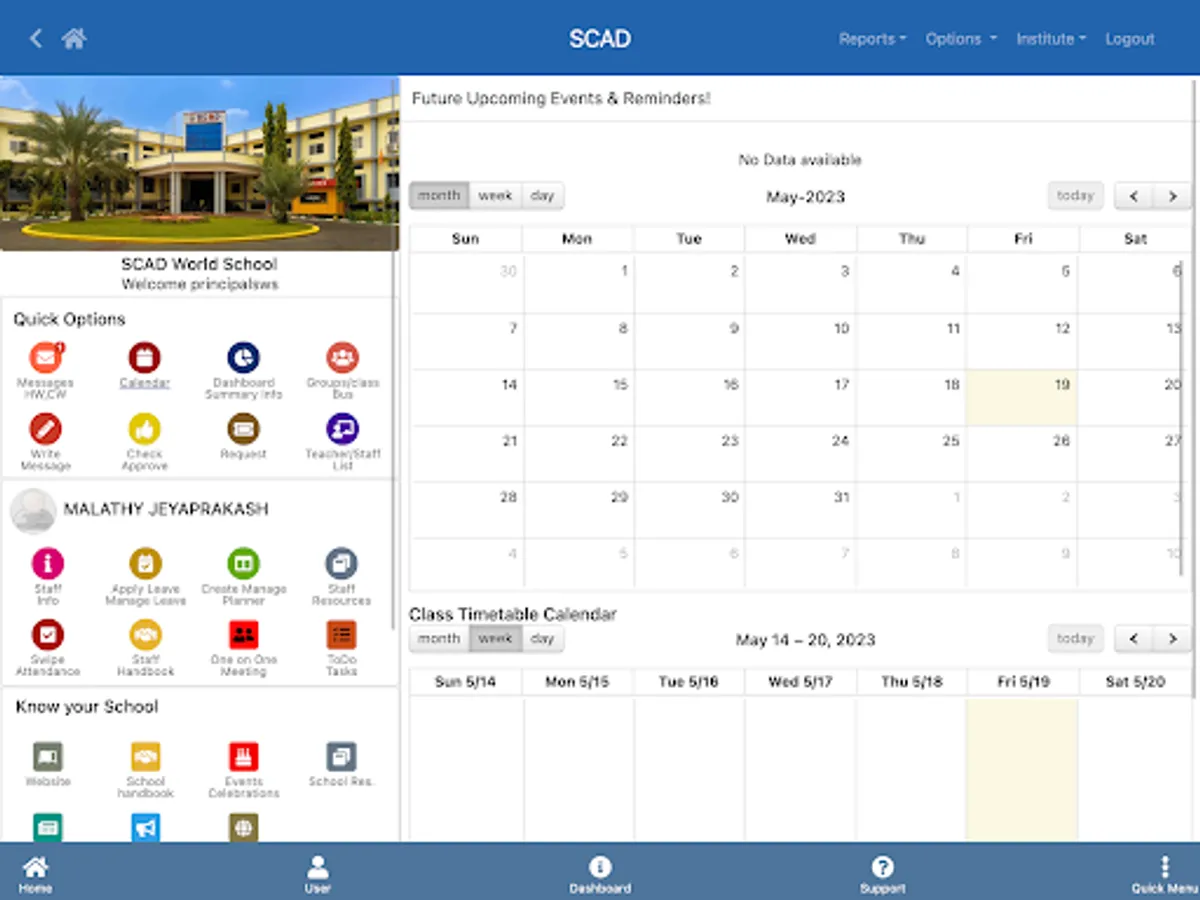The width and height of the screenshot is (1200, 900).
Task: Go back using the header arrow
Action: [36, 38]
